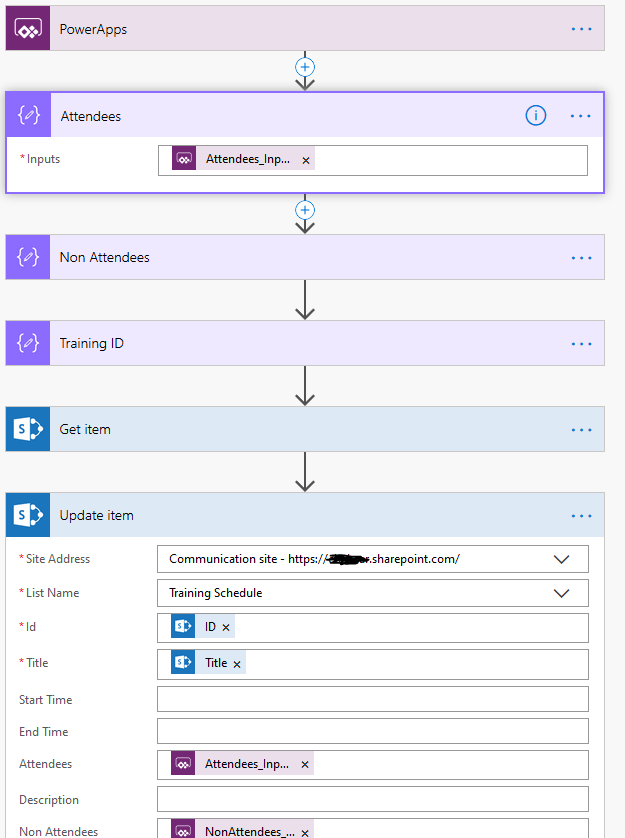Viewport: 625px width, 838px height.
Task: Open the Attendees action ellipsis menu
Action: click(581, 116)
